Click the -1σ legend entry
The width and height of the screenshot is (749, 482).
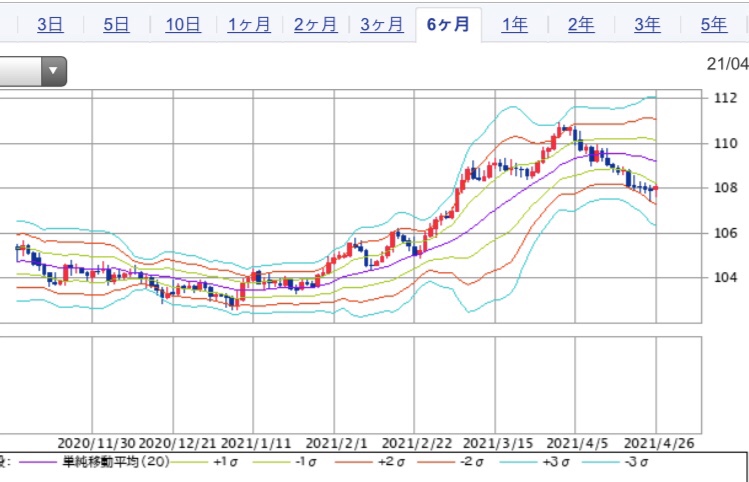[x=307, y=462]
